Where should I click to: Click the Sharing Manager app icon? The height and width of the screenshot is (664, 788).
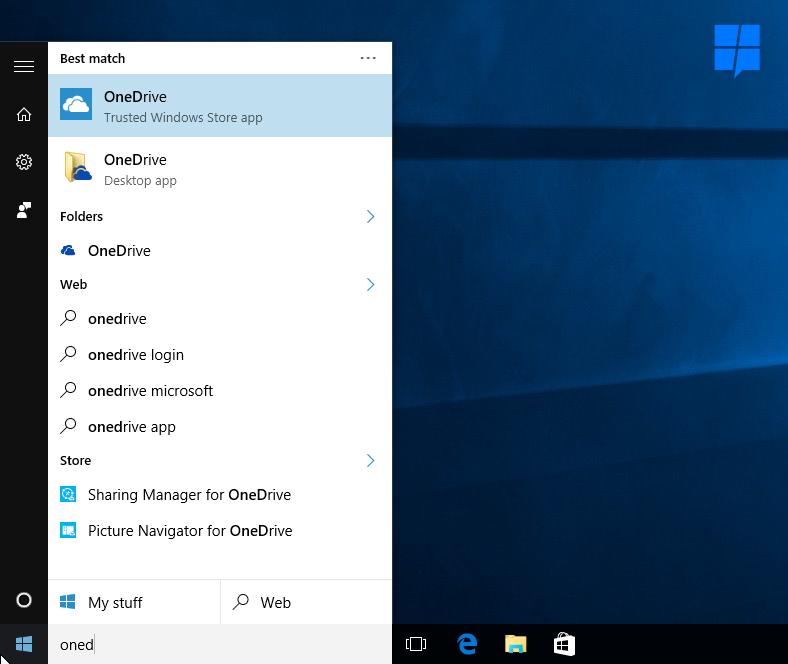[x=68, y=494]
